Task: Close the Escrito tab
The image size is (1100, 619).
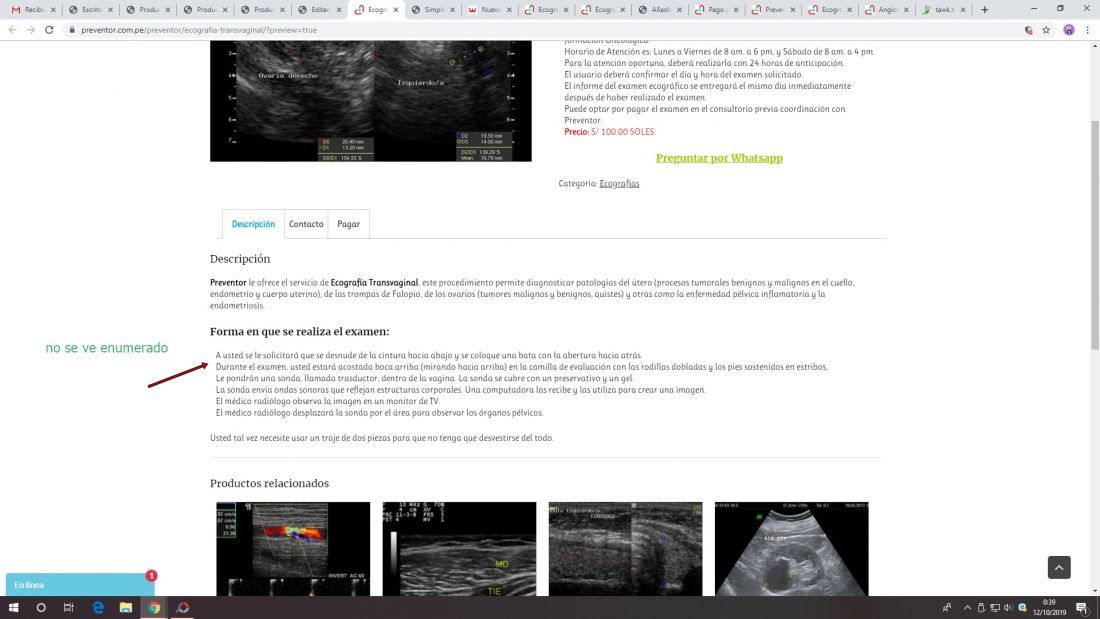Action: pyautogui.click(x=110, y=10)
